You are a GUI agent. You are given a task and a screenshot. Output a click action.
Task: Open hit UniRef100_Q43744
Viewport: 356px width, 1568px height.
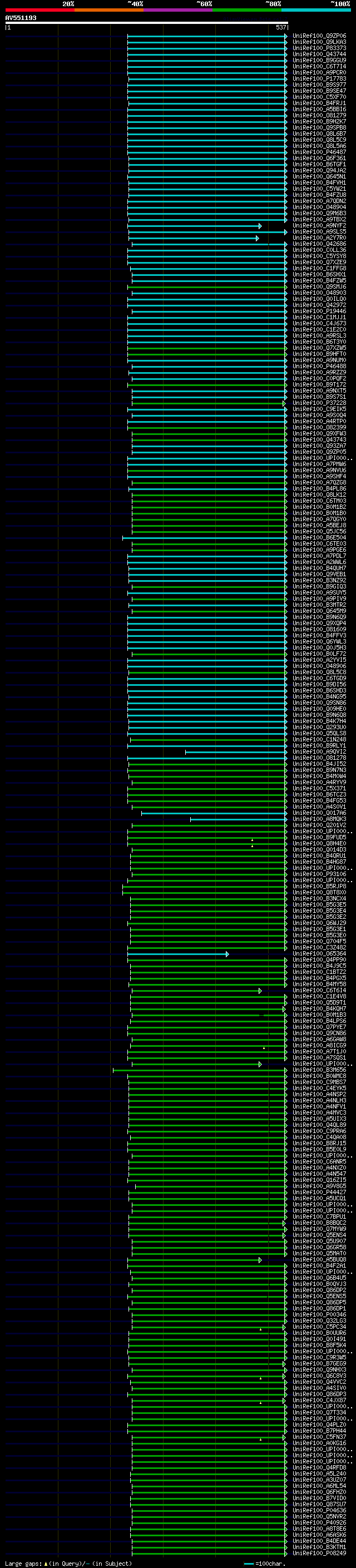click(319, 54)
